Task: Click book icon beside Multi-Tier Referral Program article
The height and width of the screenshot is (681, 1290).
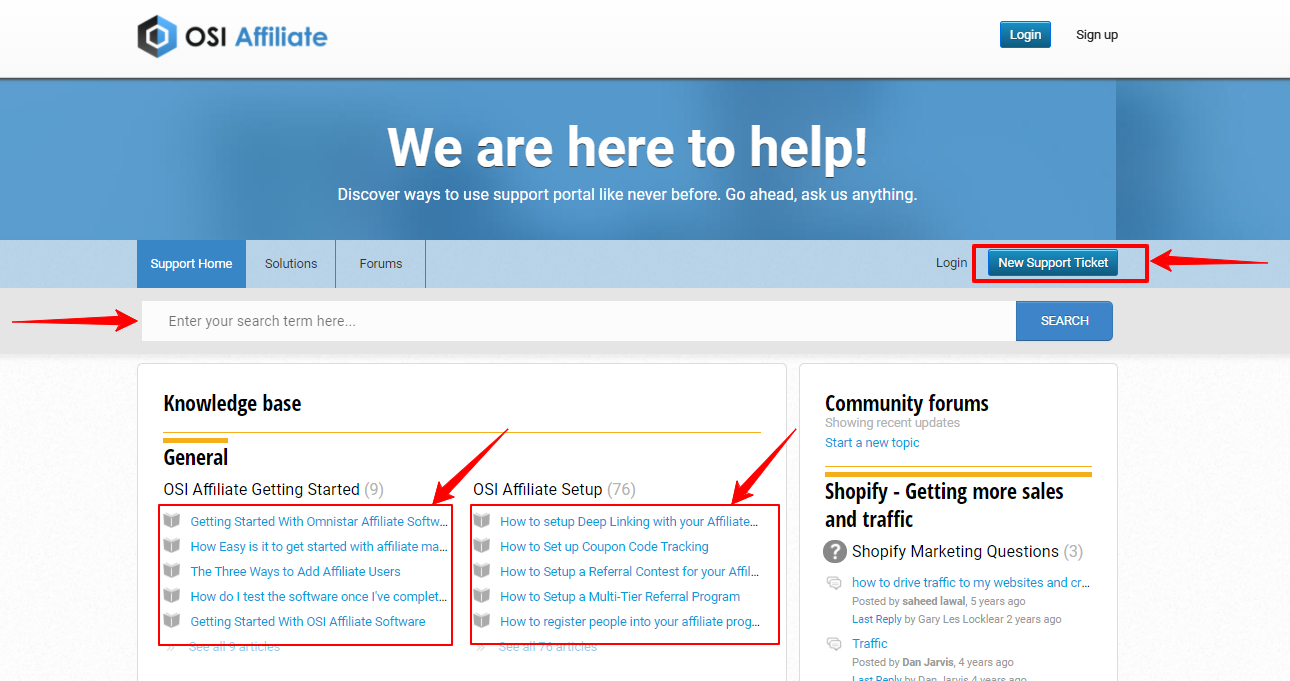Action: pos(482,596)
